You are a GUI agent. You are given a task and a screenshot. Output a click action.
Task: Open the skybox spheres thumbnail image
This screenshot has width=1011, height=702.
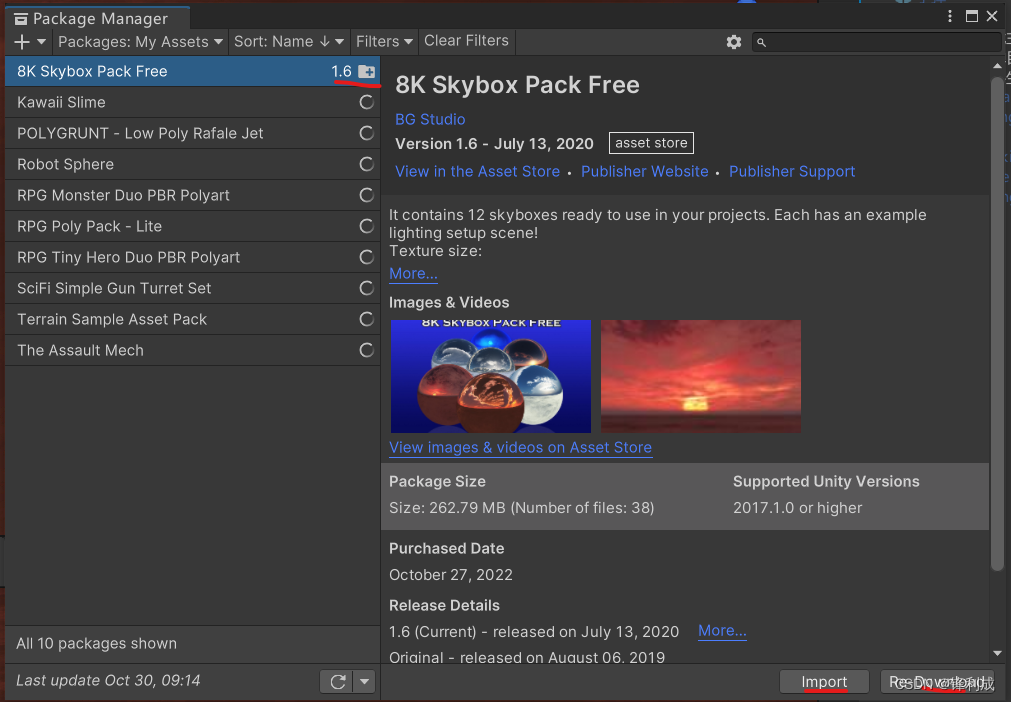(x=491, y=376)
